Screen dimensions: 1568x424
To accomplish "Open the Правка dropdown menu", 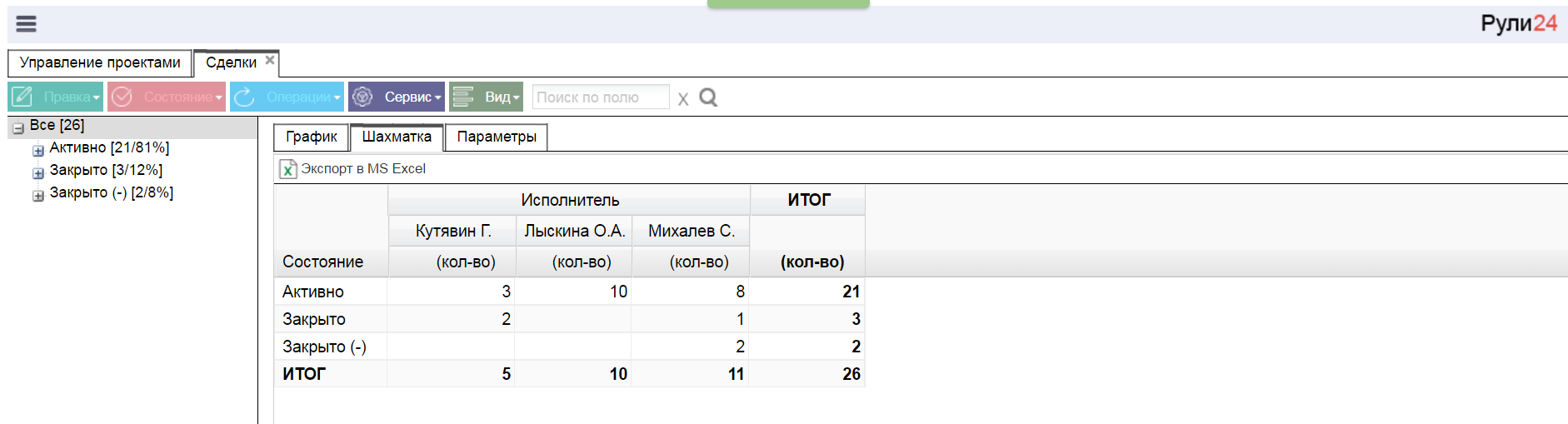I will 56,97.
